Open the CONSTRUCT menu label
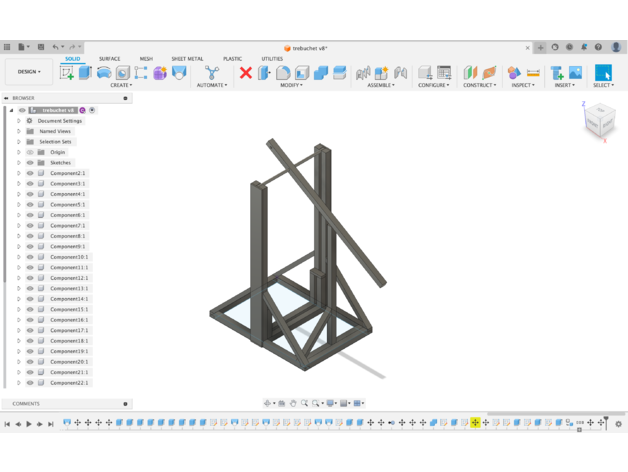628x472 pixels. (479, 85)
